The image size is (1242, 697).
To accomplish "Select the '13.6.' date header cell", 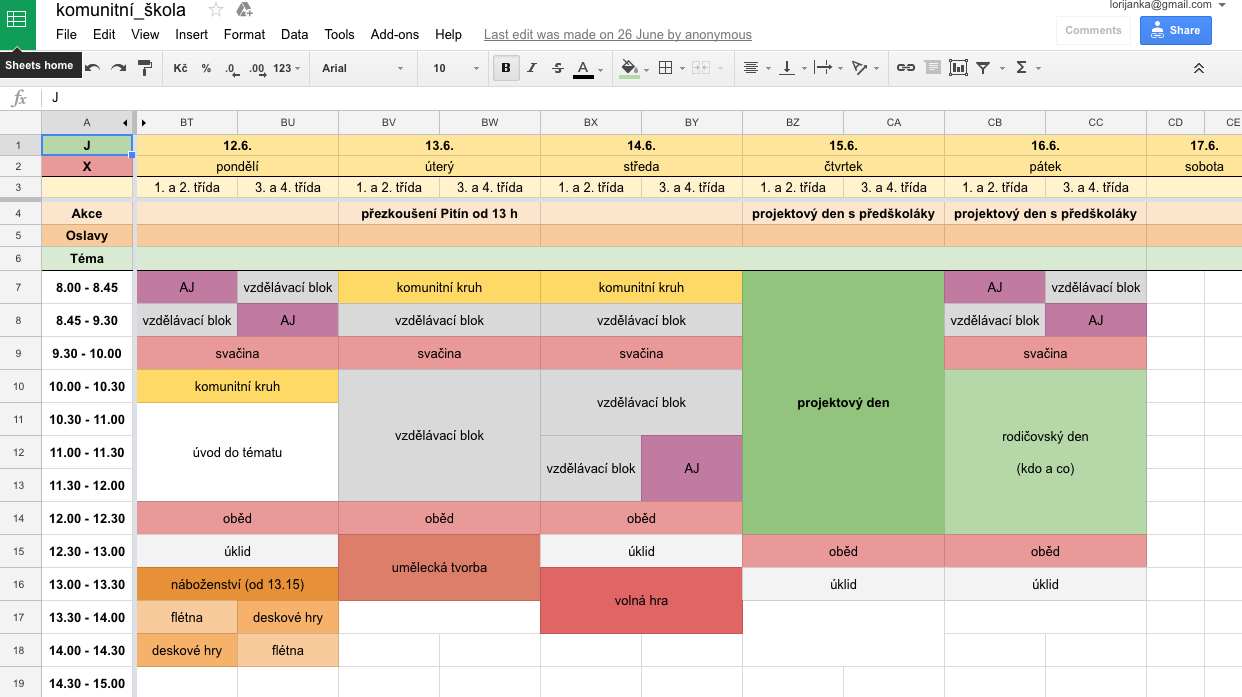I will 439,145.
